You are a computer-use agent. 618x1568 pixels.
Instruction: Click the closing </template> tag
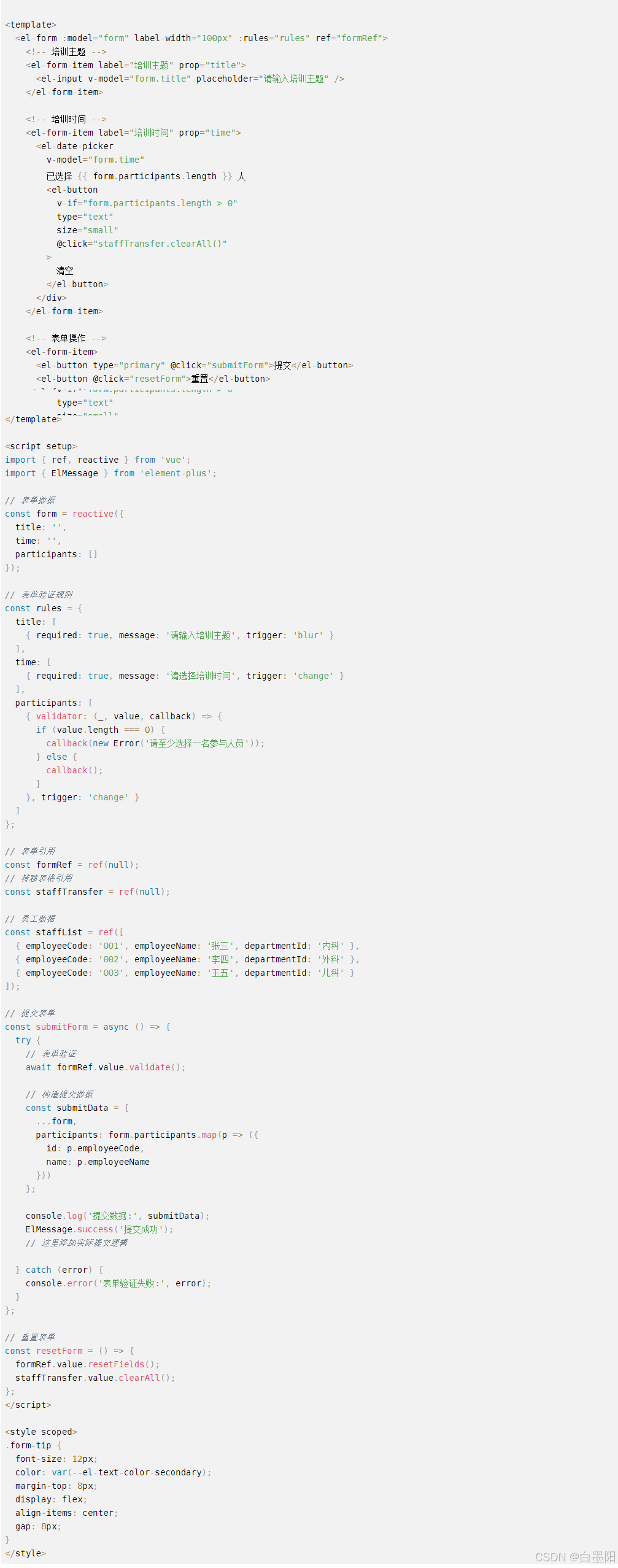(x=33, y=419)
